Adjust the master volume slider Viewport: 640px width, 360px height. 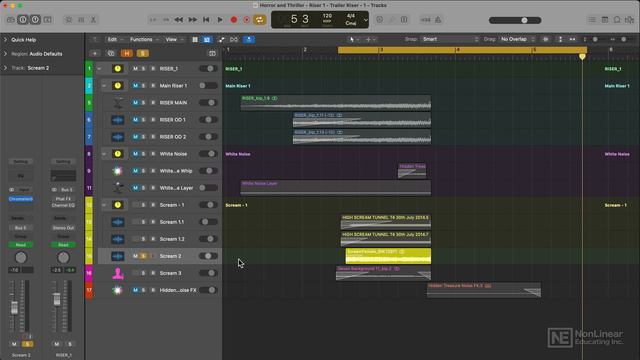(515, 20)
